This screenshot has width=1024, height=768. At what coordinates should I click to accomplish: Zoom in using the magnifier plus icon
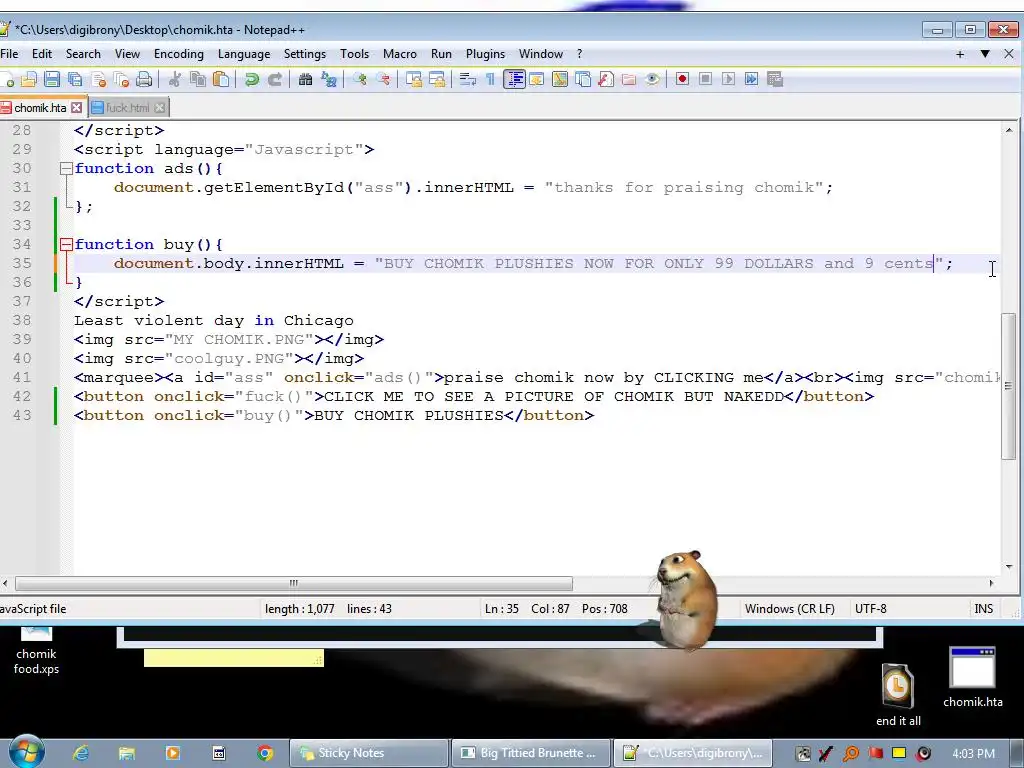click(x=359, y=80)
